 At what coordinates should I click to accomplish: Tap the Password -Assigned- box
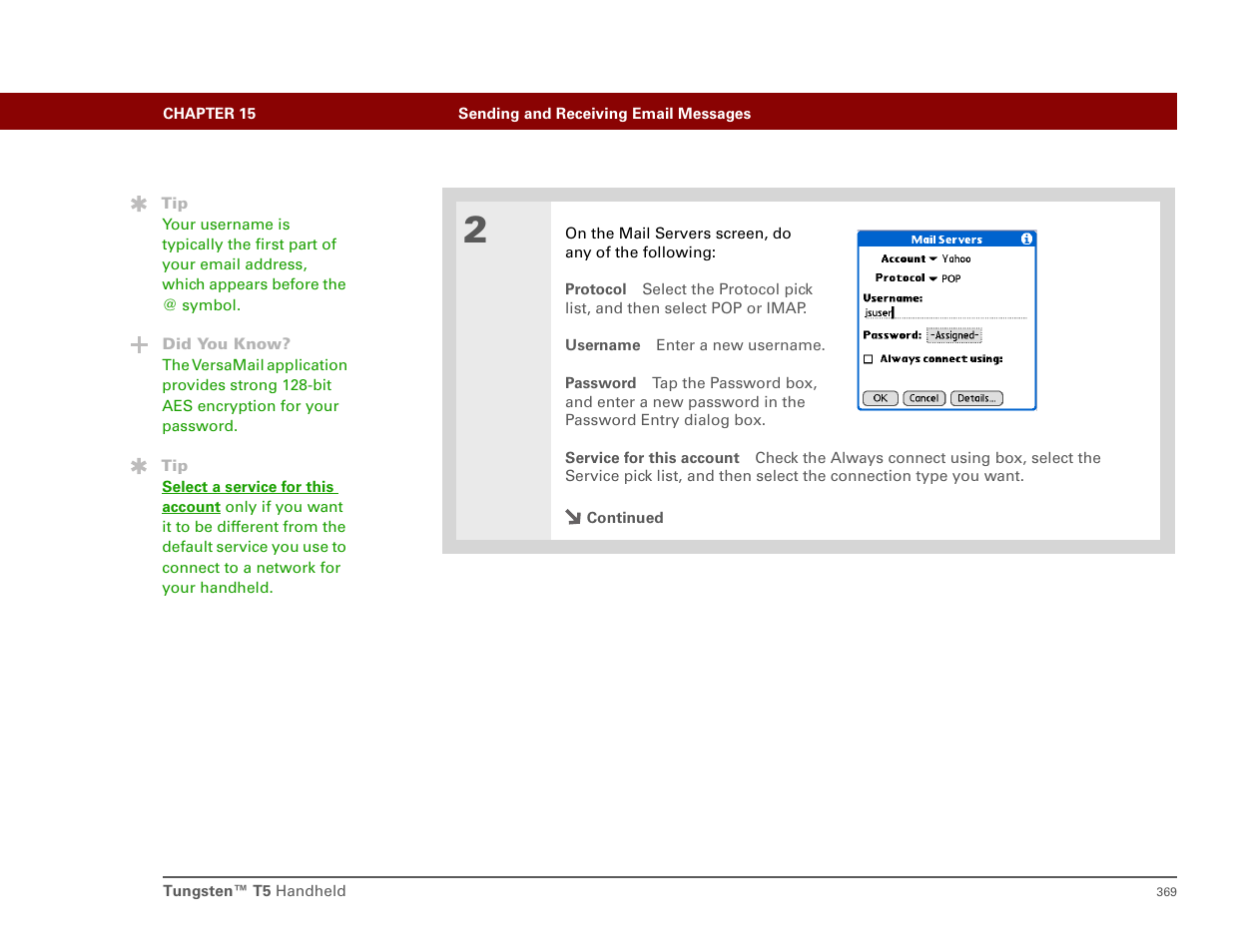(x=953, y=336)
